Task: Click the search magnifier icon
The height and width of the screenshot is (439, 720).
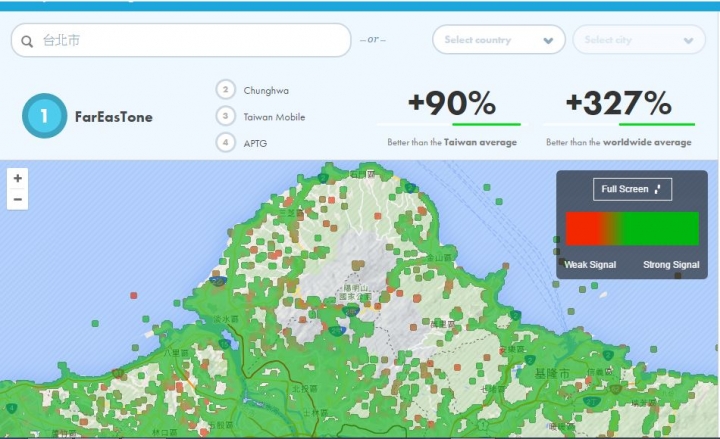Action: pos(27,41)
